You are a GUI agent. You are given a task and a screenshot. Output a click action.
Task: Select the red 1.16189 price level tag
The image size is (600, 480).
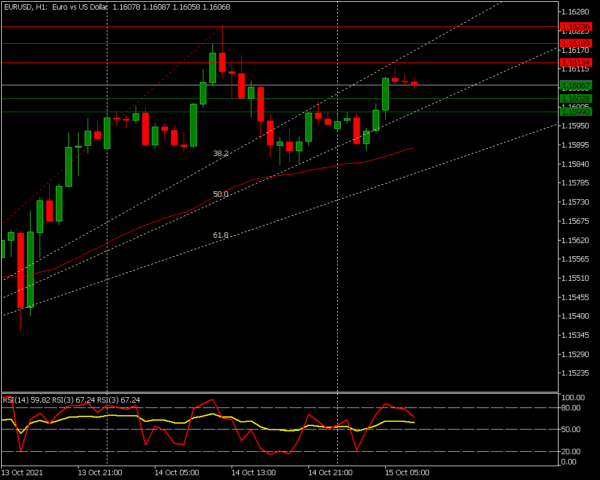pyautogui.click(x=576, y=44)
